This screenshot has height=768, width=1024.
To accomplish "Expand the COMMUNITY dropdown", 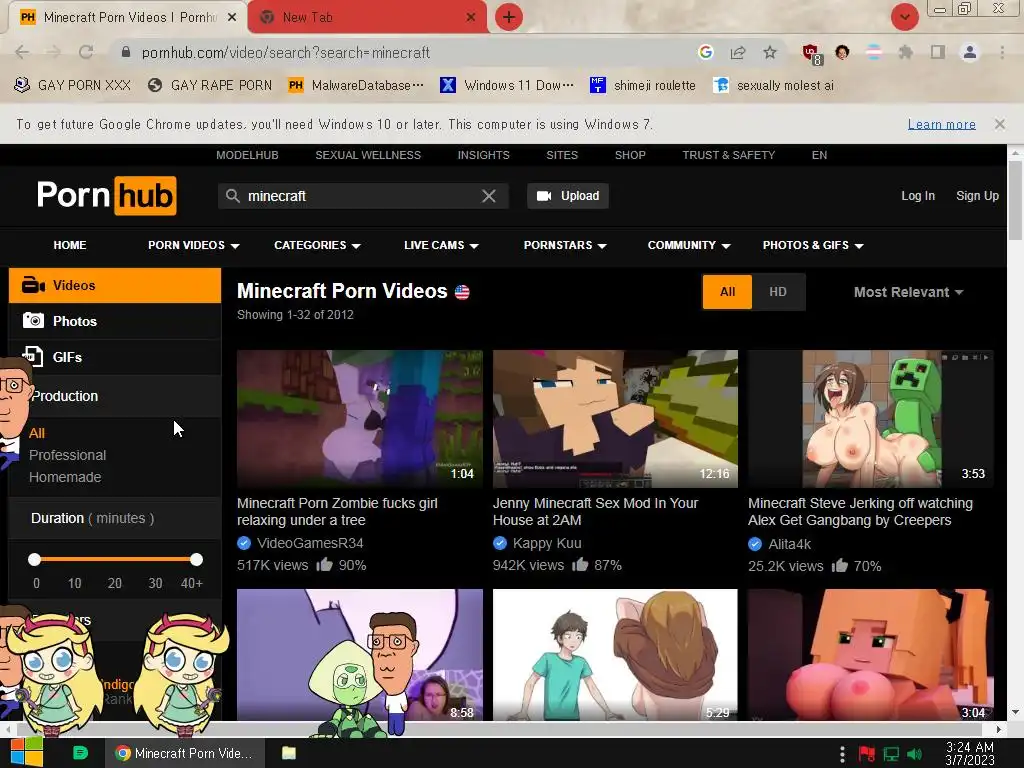I will coord(689,245).
